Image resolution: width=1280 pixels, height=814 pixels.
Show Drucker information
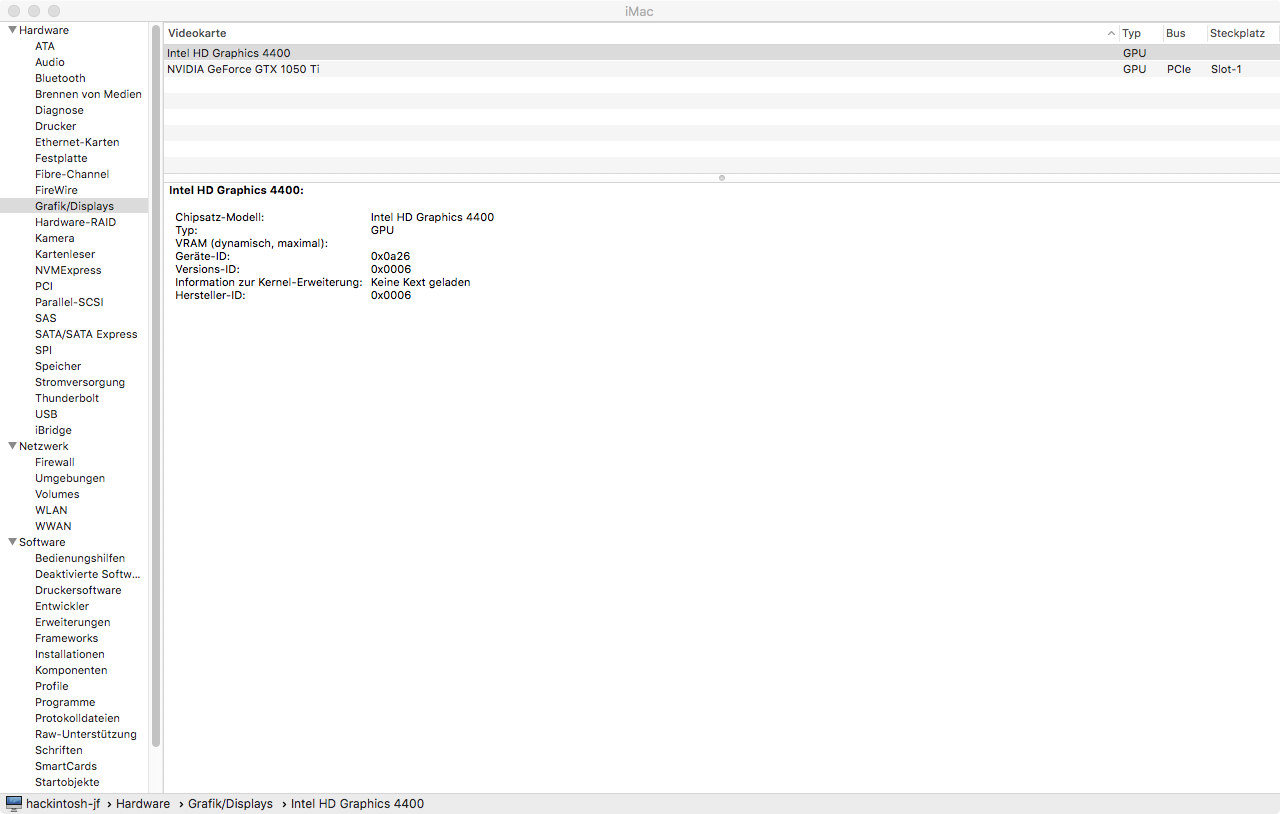(x=56, y=126)
